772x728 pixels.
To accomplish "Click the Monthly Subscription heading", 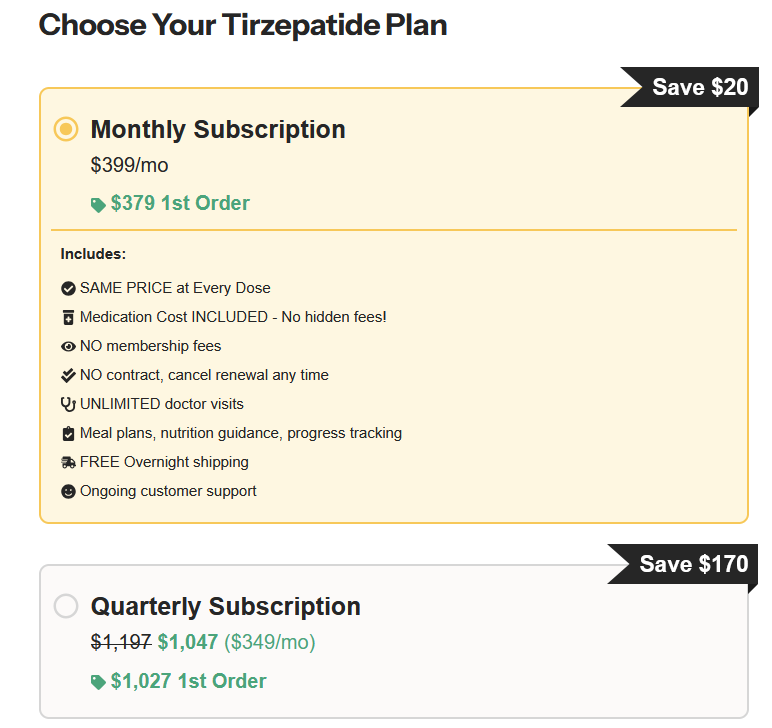I will pos(218,129).
